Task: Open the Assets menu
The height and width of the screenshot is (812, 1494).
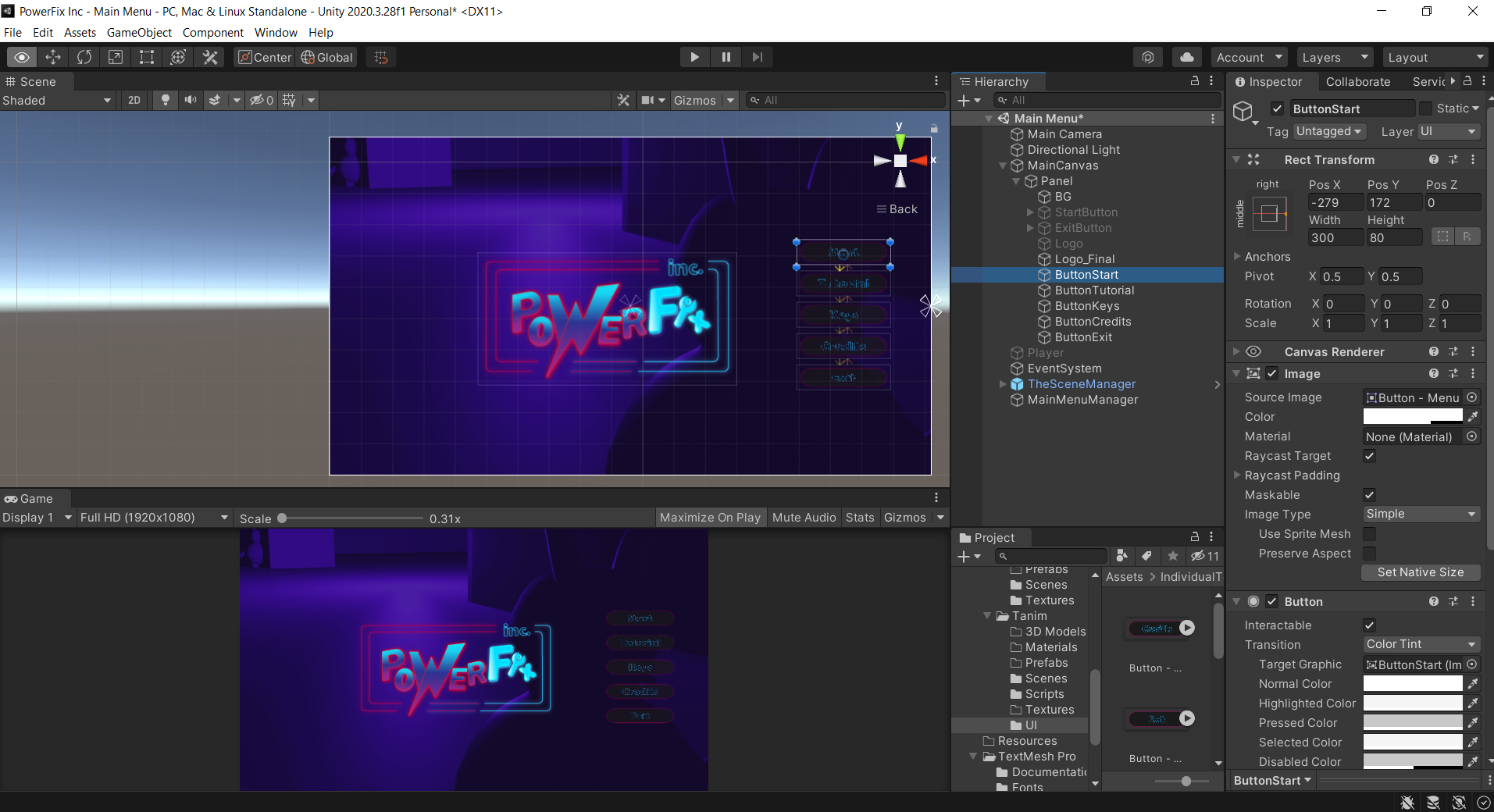Action: coord(80,32)
